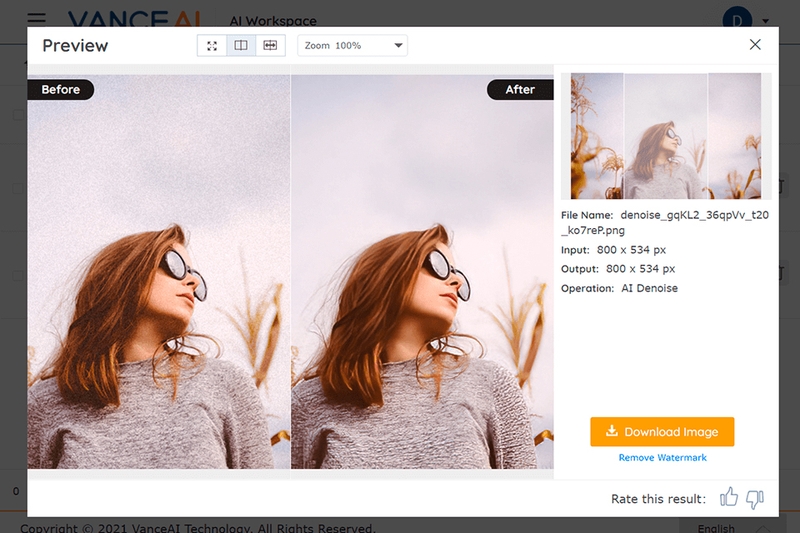
Task: Open the hamburger menu
Action: point(37,19)
